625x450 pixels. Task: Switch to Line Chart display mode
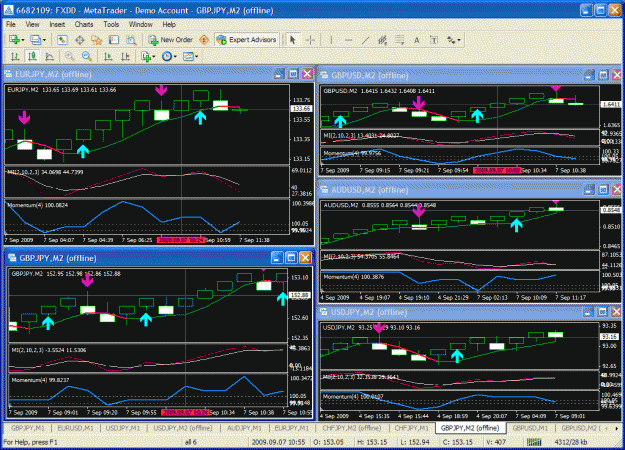(49, 57)
